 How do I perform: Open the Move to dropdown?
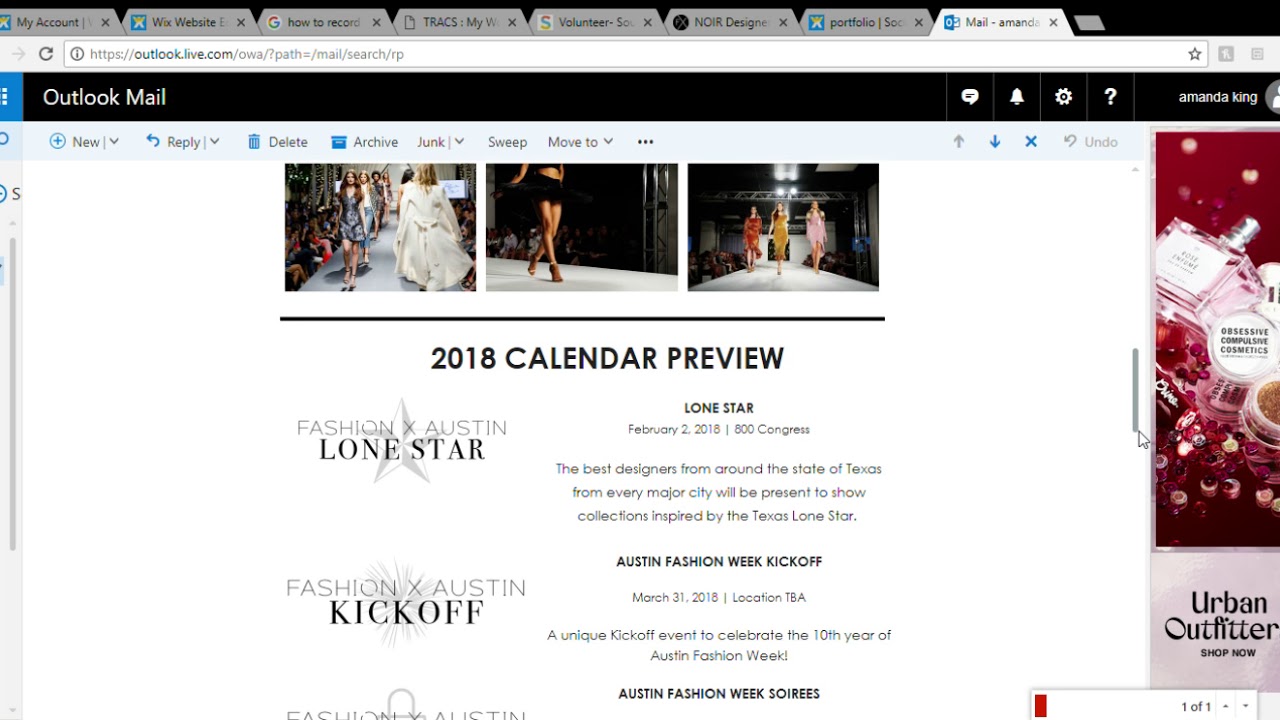[x=580, y=142]
